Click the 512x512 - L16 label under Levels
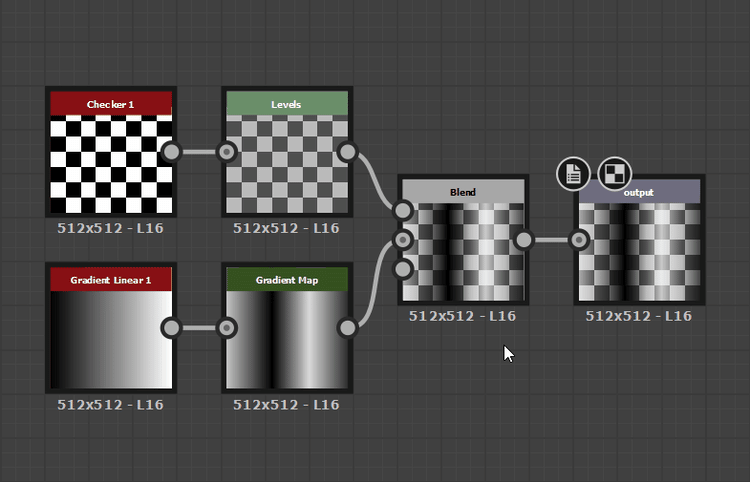750x482 pixels. click(287, 228)
